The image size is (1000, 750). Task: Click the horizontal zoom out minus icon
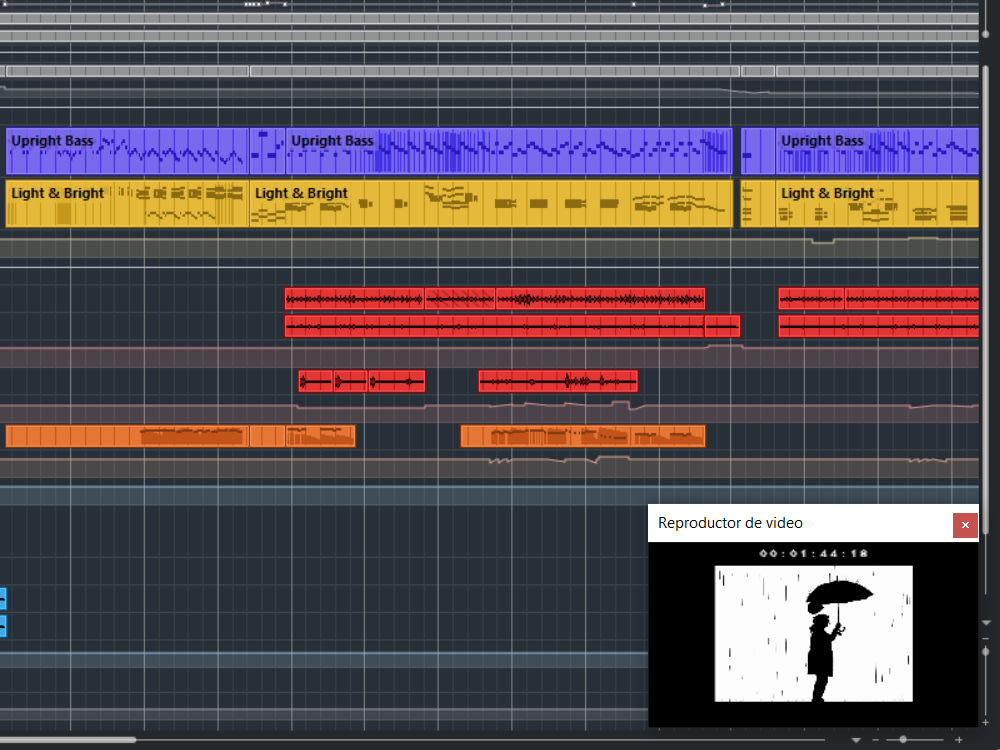[x=875, y=740]
